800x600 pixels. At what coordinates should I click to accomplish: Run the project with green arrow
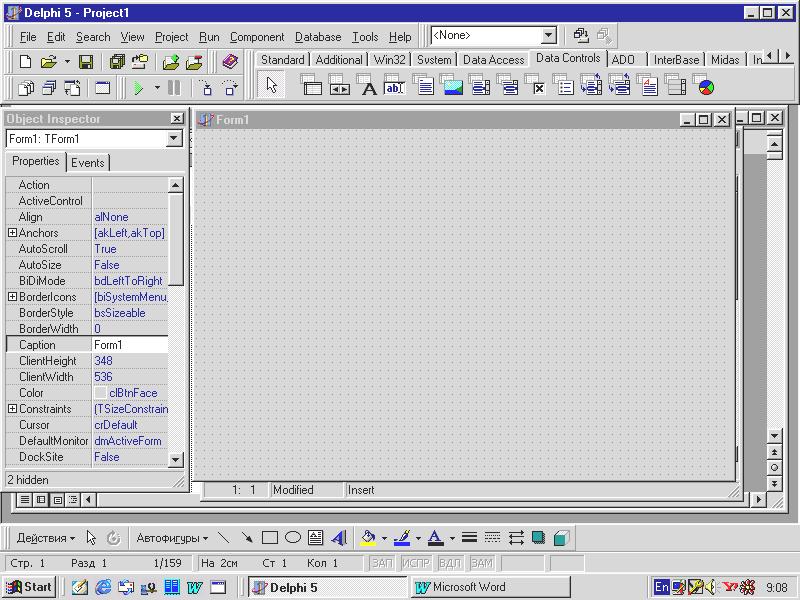138,88
